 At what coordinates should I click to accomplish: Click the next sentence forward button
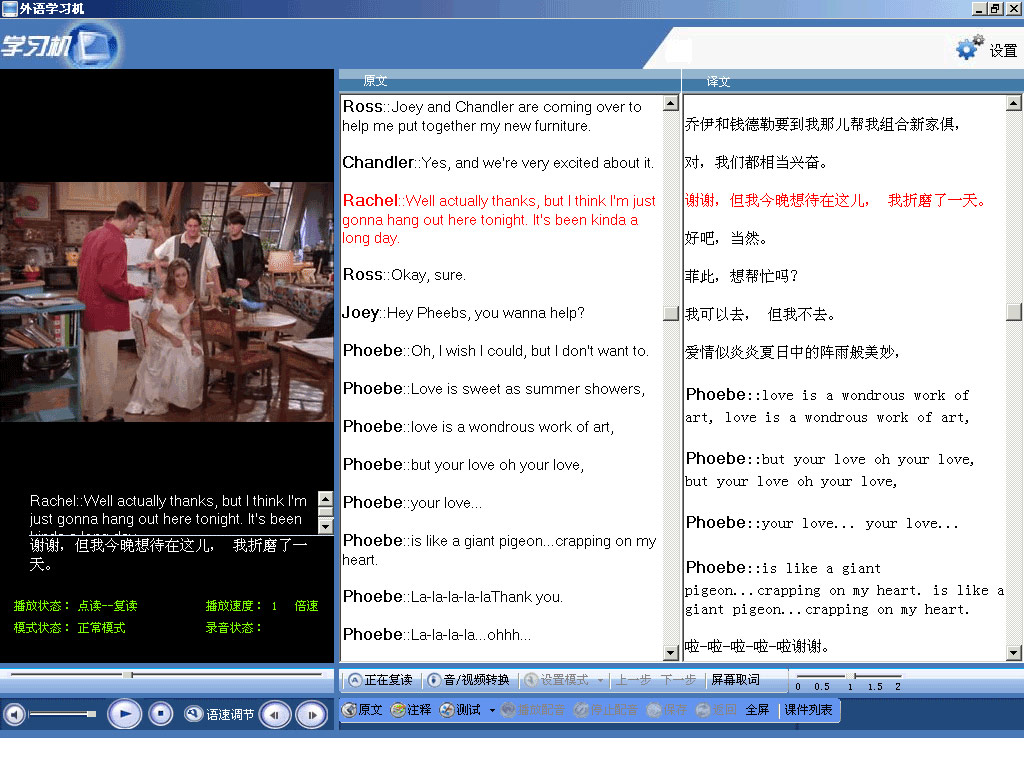(x=311, y=714)
